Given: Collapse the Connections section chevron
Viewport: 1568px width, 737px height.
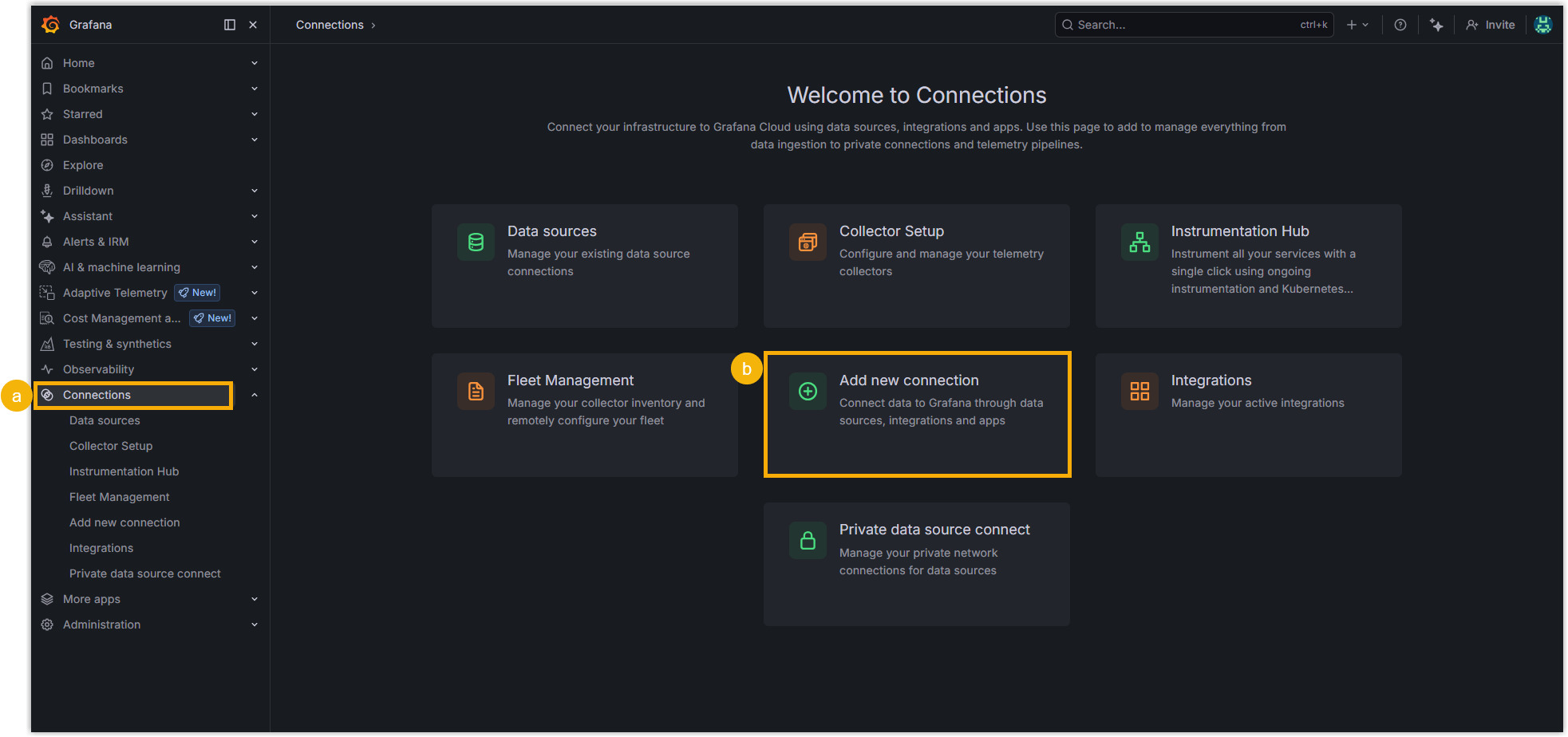Looking at the screenshot, I should (x=255, y=395).
